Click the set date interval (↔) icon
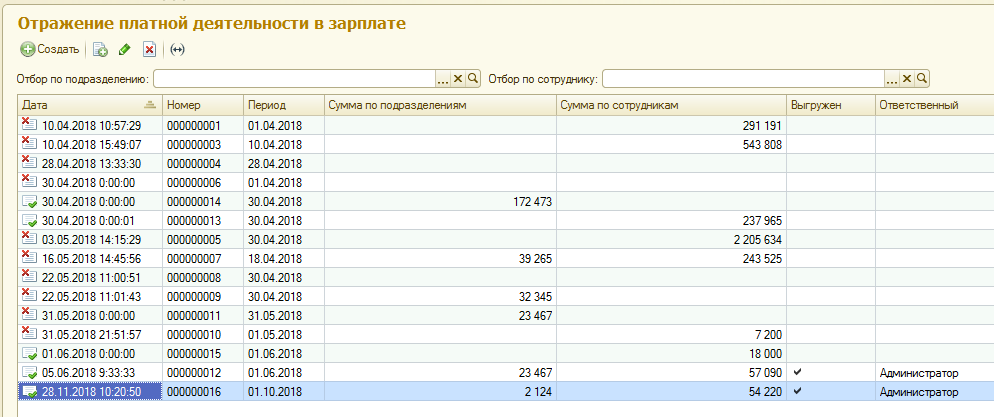Image resolution: width=994 pixels, height=417 pixels. click(x=178, y=49)
